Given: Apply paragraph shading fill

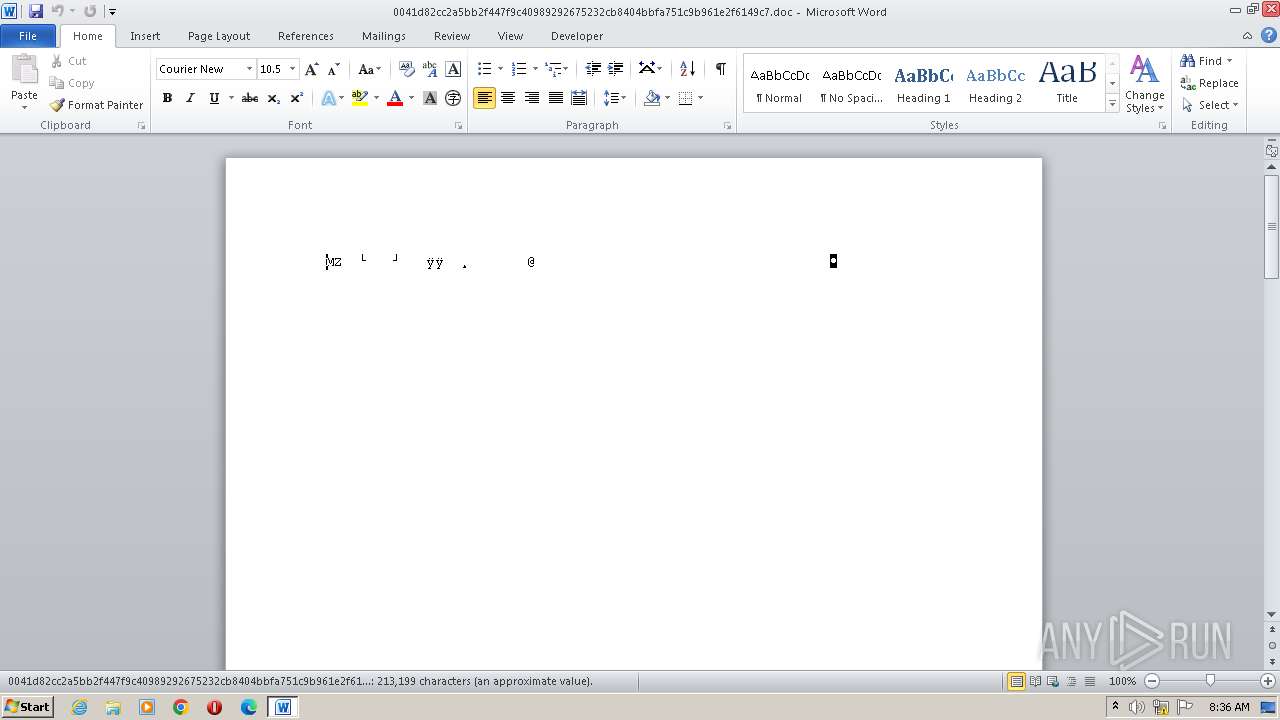Looking at the screenshot, I should 651,98.
